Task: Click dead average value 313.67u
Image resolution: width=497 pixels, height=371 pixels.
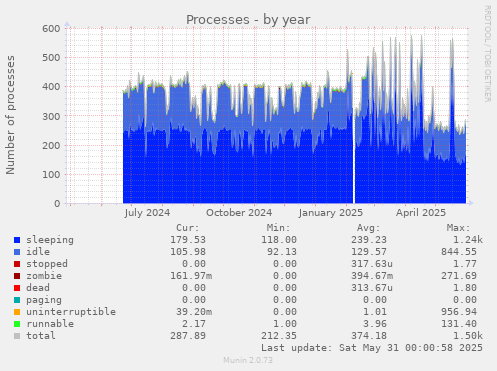Action: [372, 288]
